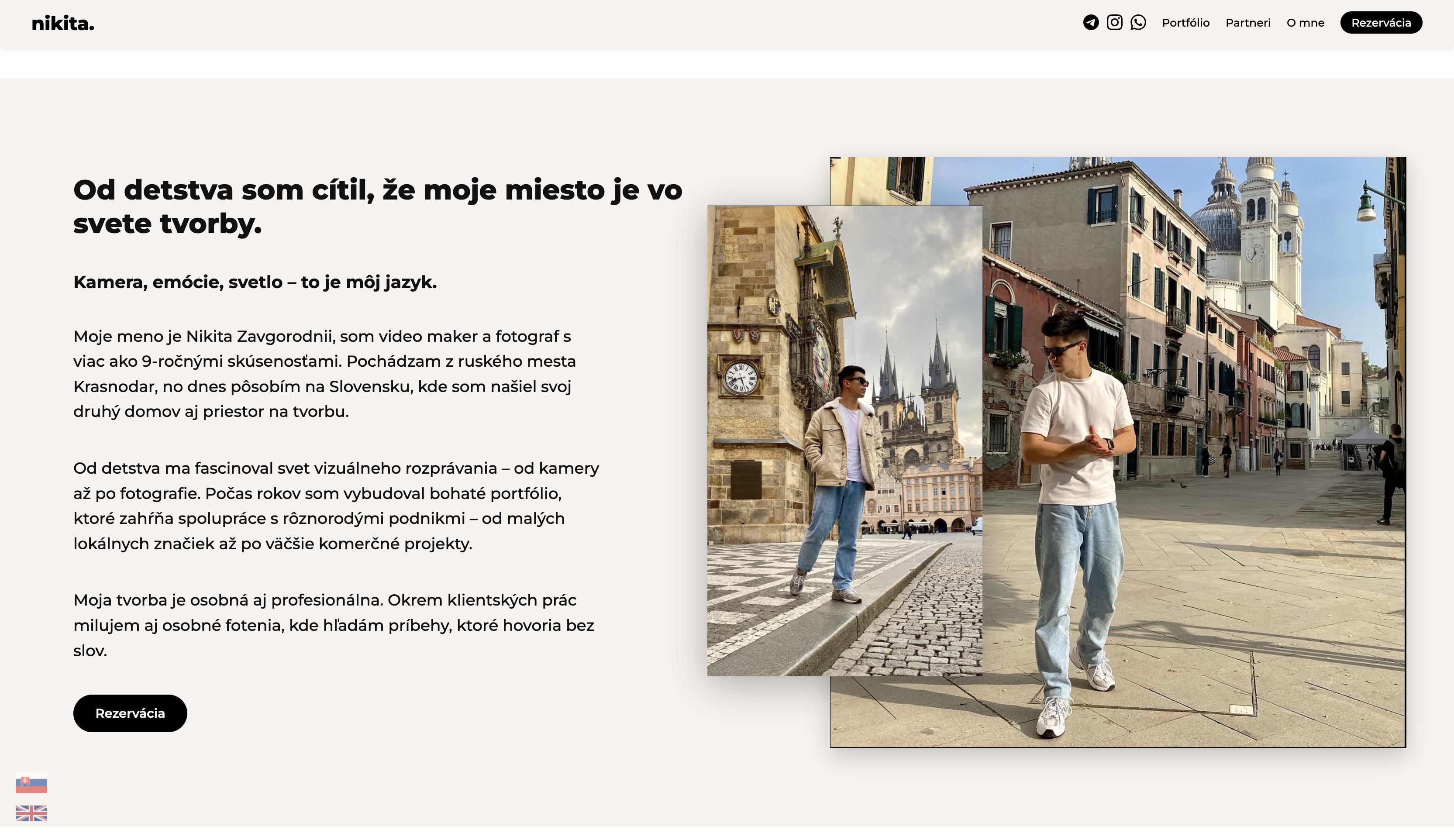Click the WhatsApp icon in header
1454x840 pixels.
tap(1138, 23)
